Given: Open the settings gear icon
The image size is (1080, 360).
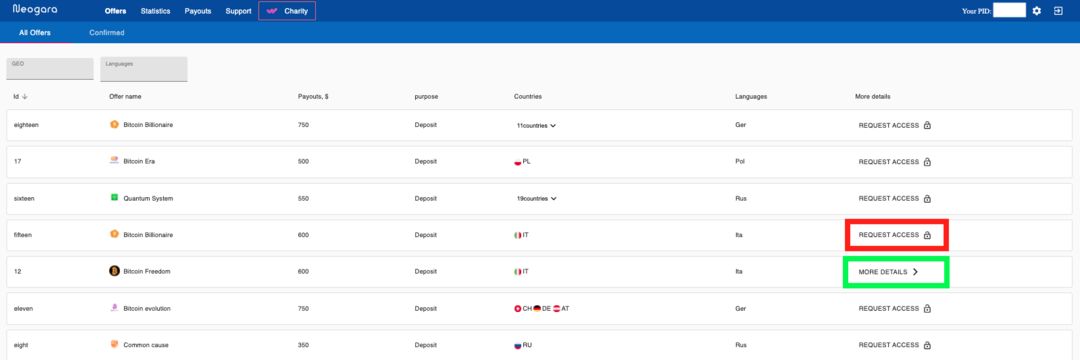Looking at the screenshot, I should coord(1037,11).
